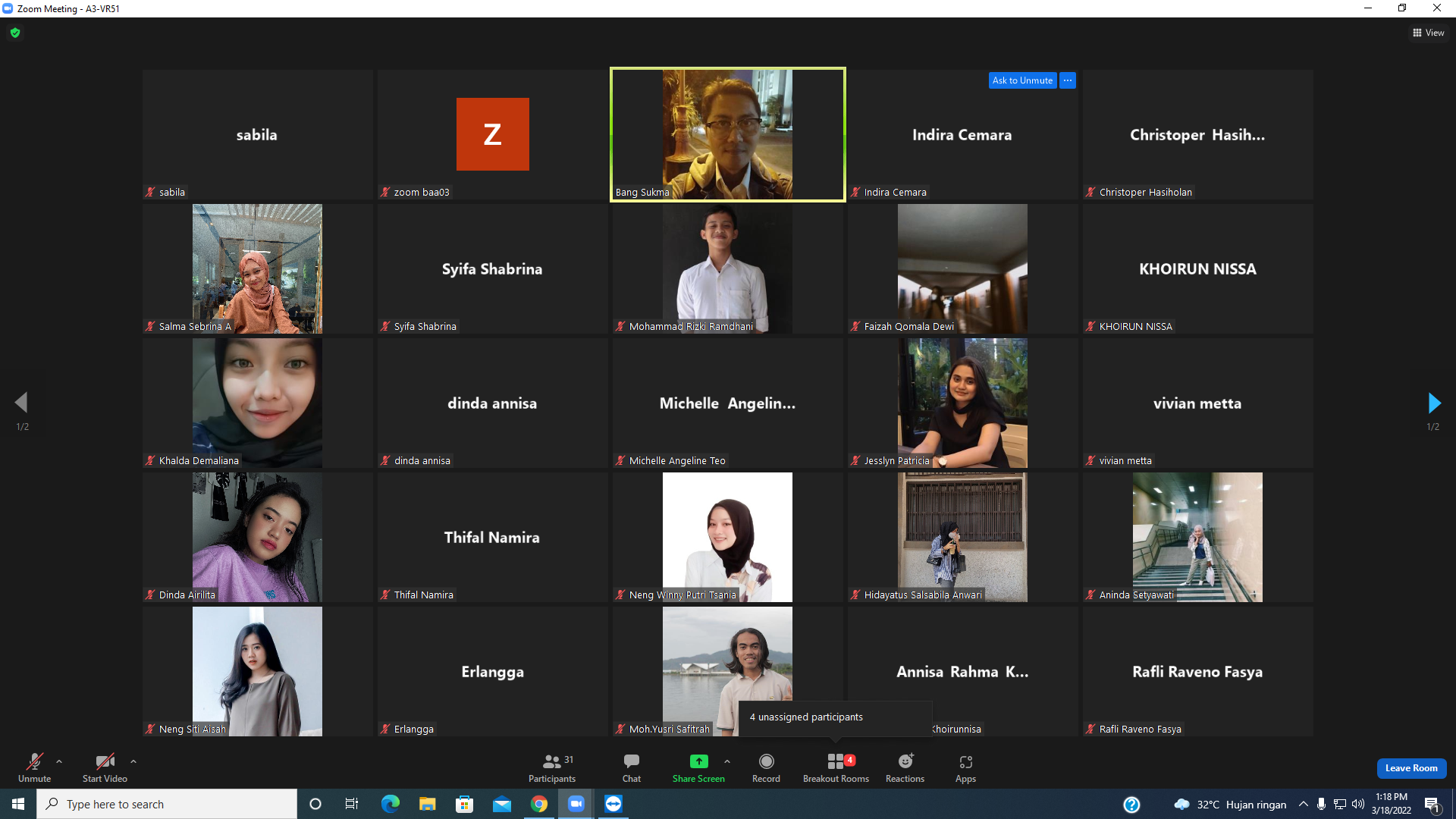Open the Chat panel
The width and height of the screenshot is (1456, 819).
pyautogui.click(x=632, y=767)
